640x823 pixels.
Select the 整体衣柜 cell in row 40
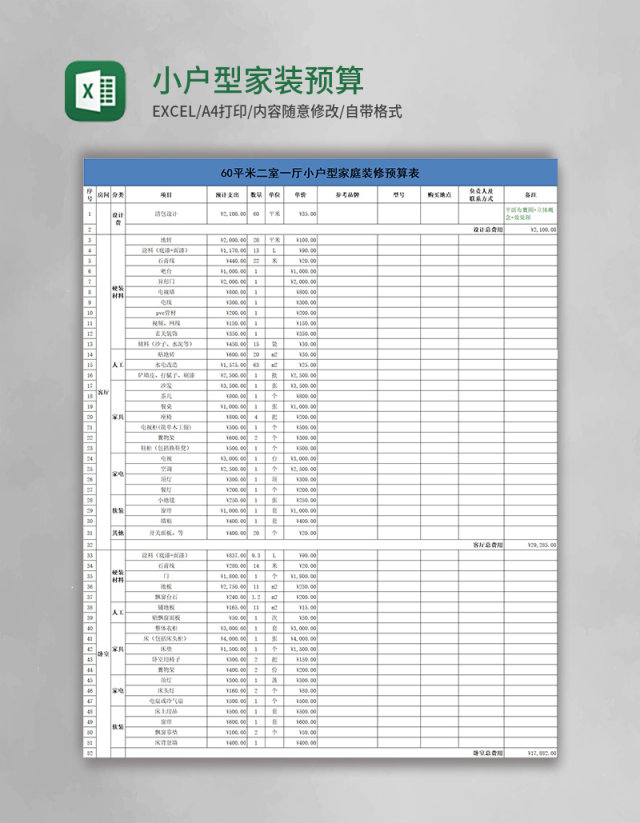click(166, 628)
